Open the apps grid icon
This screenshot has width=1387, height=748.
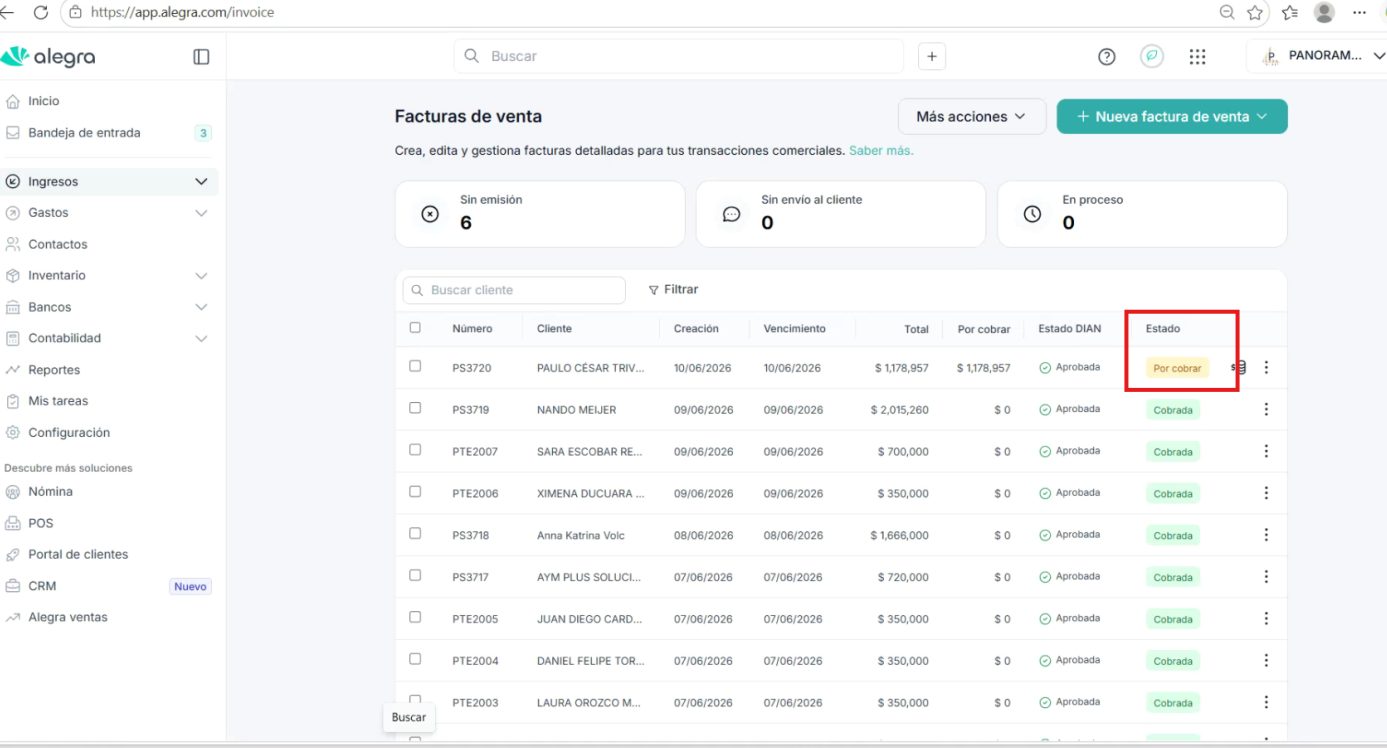point(1198,57)
